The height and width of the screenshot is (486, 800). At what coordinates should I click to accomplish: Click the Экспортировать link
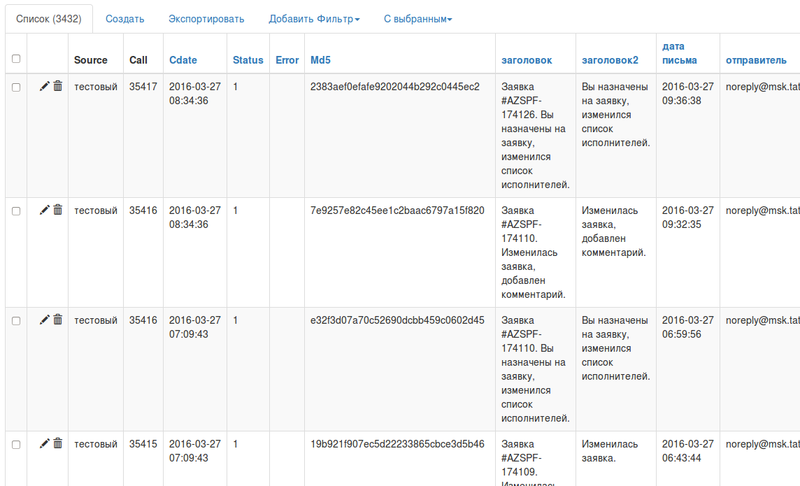pos(206,19)
